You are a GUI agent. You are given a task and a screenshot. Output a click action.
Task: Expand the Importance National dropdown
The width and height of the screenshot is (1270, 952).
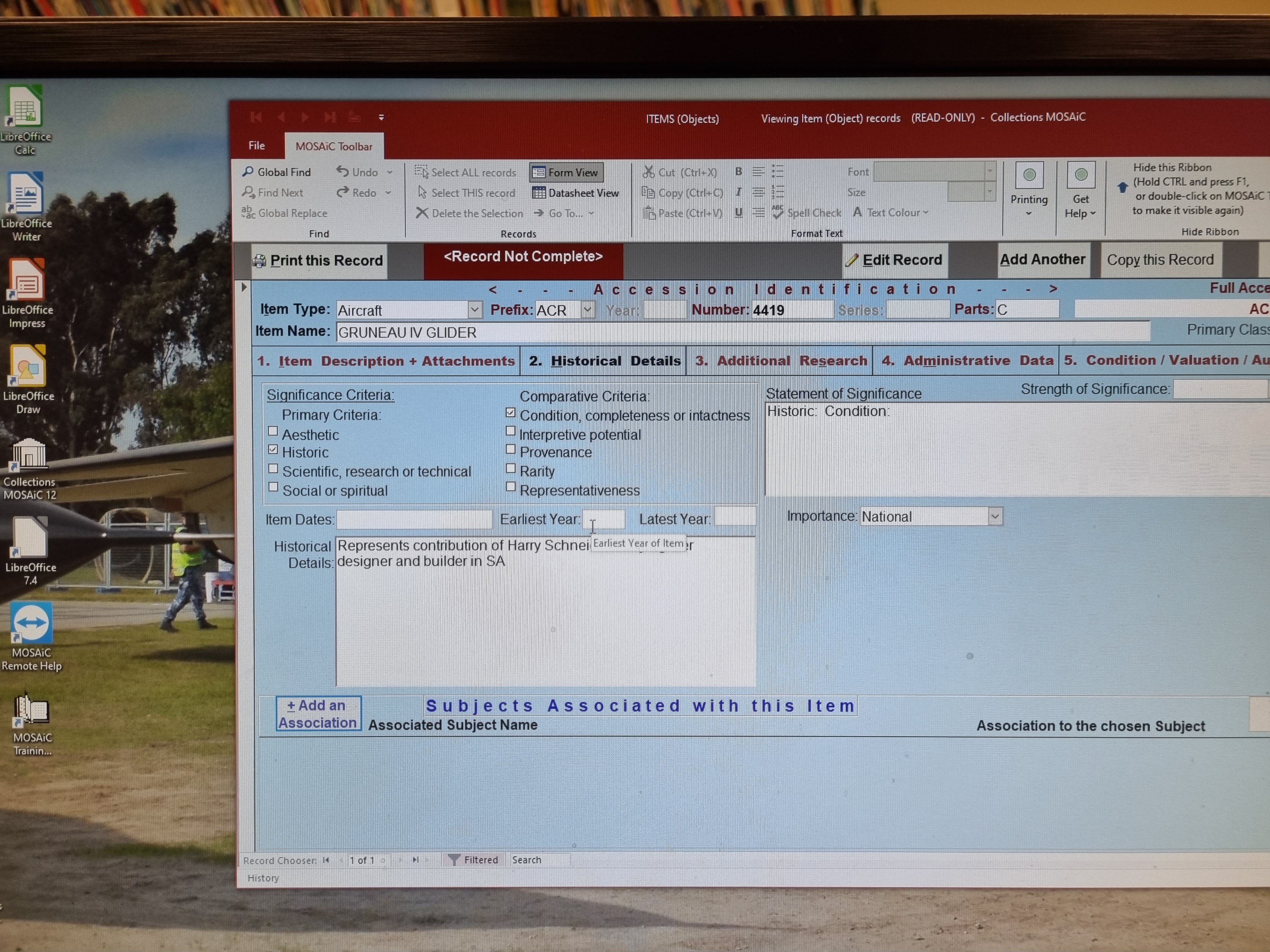tap(995, 517)
